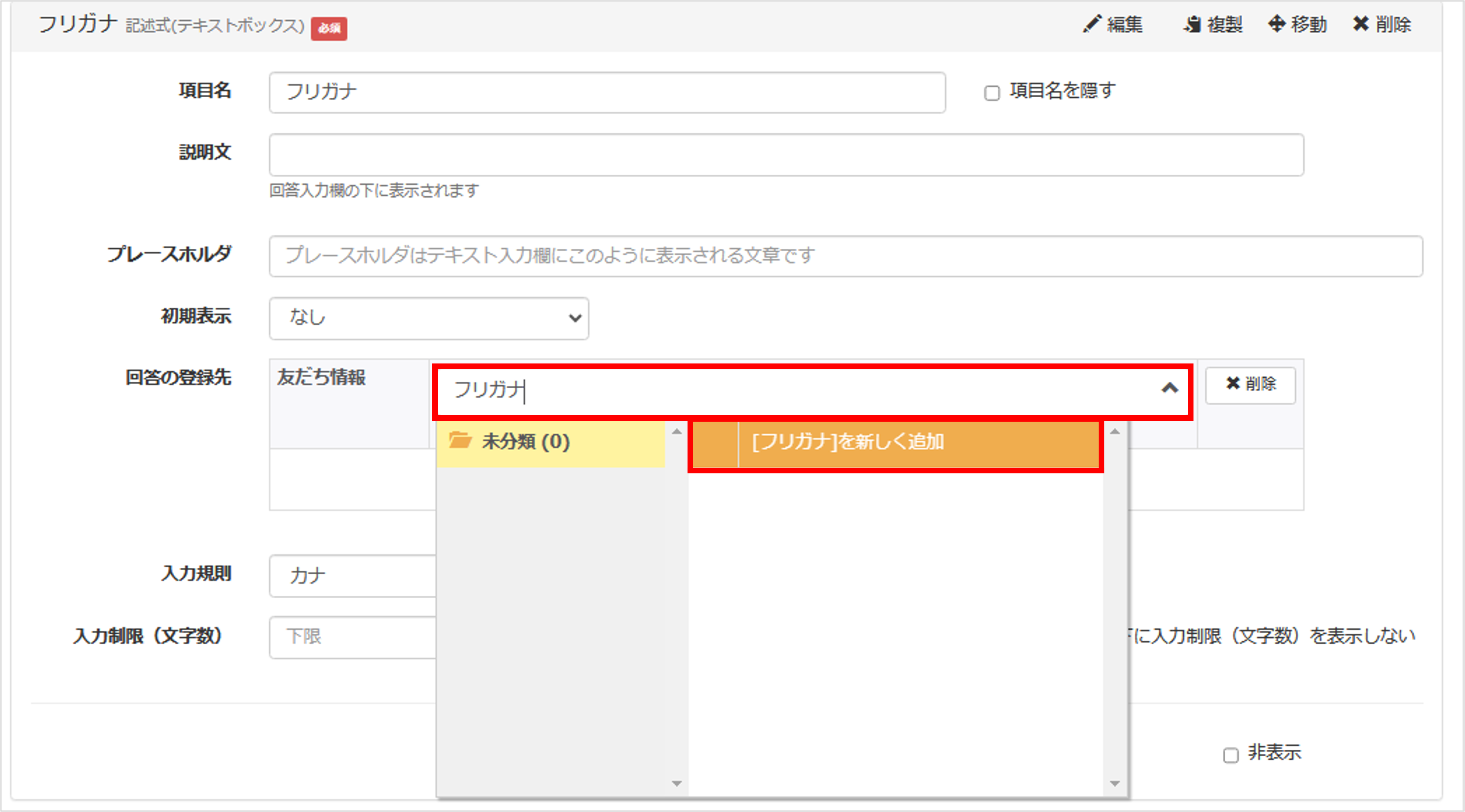
Task: Click the 削除 button next to friend info field
Action: tap(1250, 385)
